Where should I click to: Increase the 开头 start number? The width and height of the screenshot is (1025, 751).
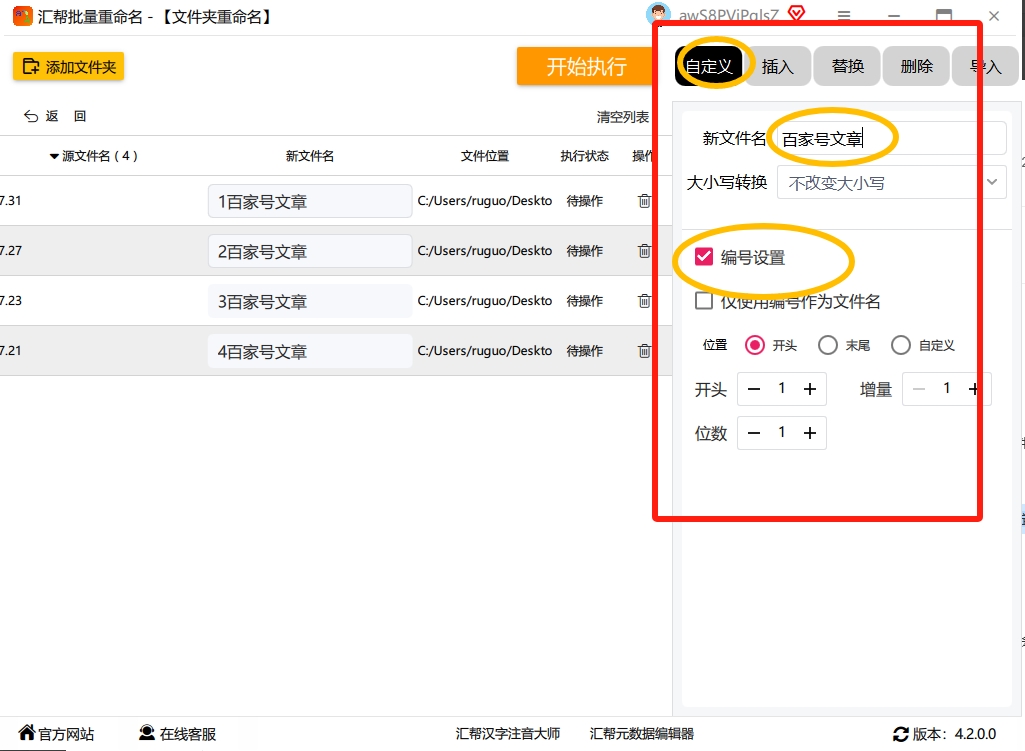click(810, 389)
